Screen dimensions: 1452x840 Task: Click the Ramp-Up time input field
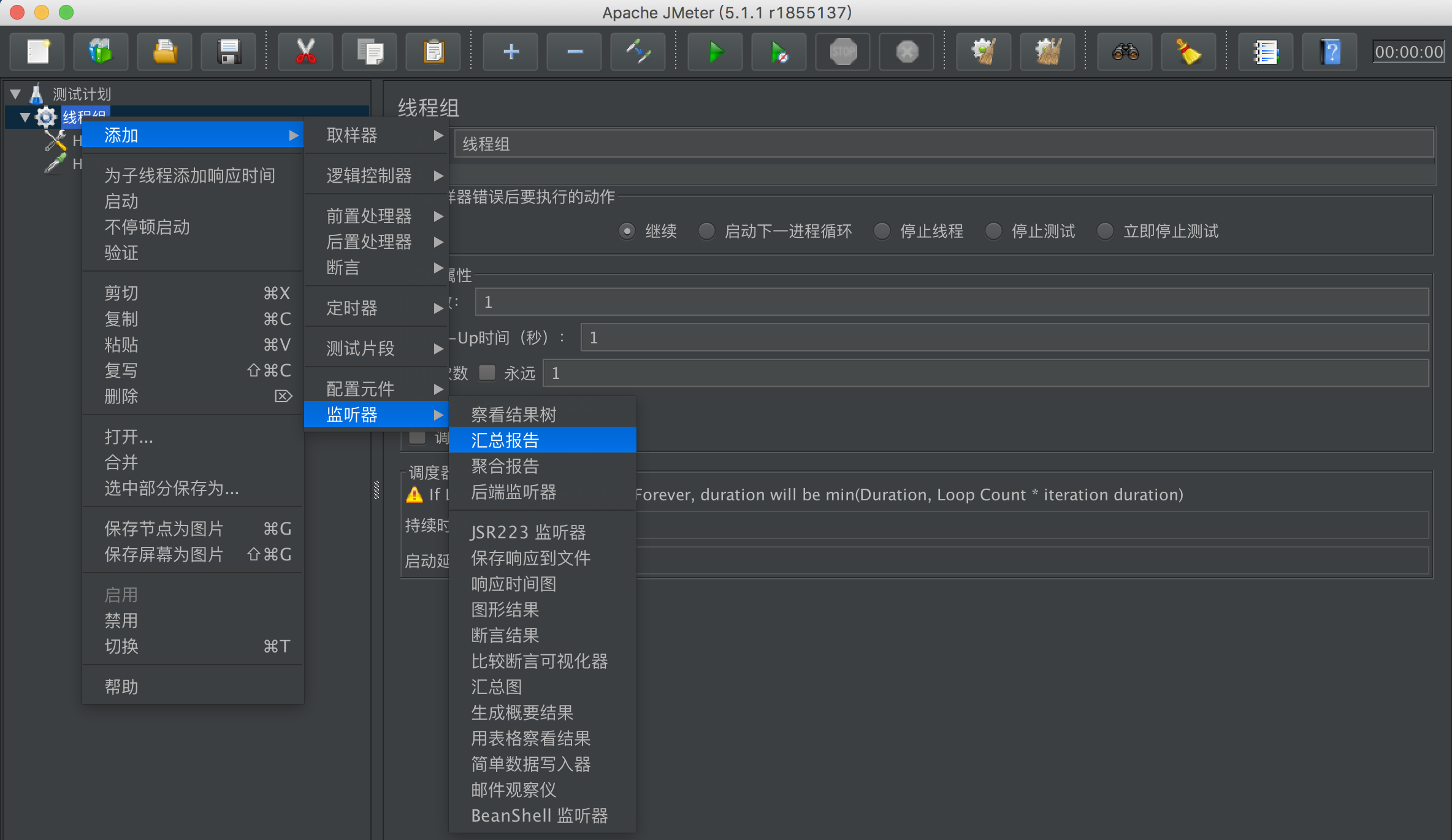[1004, 337]
